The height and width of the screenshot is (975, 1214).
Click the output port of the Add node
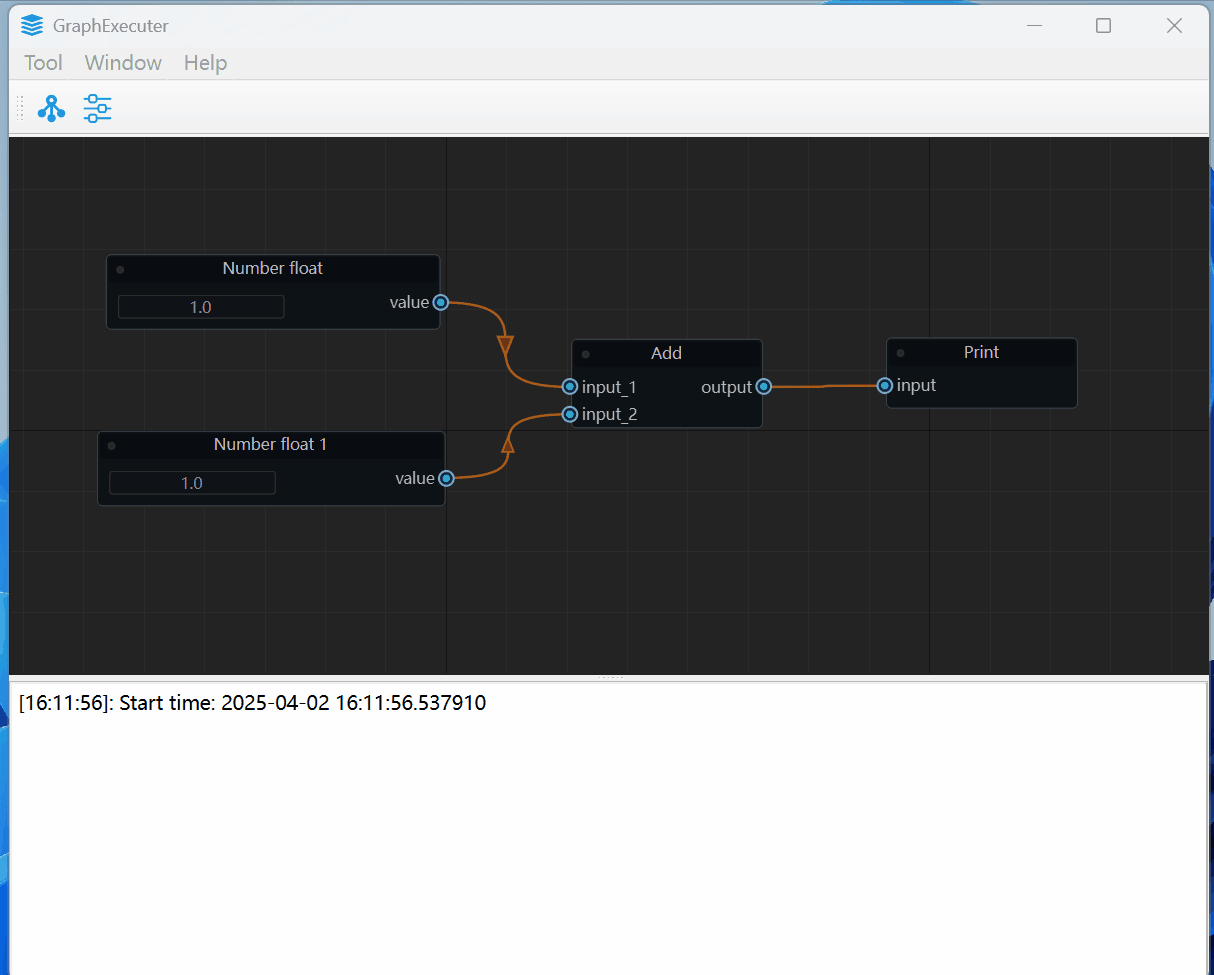pos(763,386)
